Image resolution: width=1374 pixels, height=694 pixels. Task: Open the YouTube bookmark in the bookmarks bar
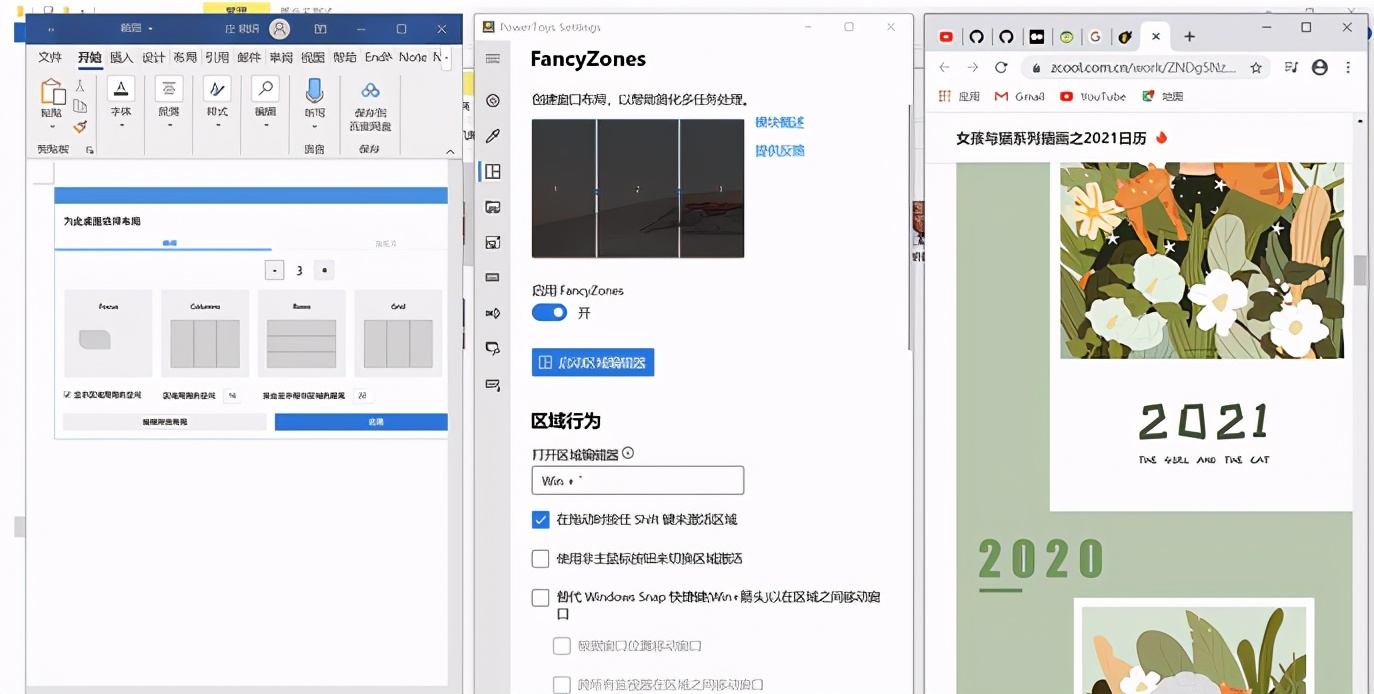coord(1093,97)
